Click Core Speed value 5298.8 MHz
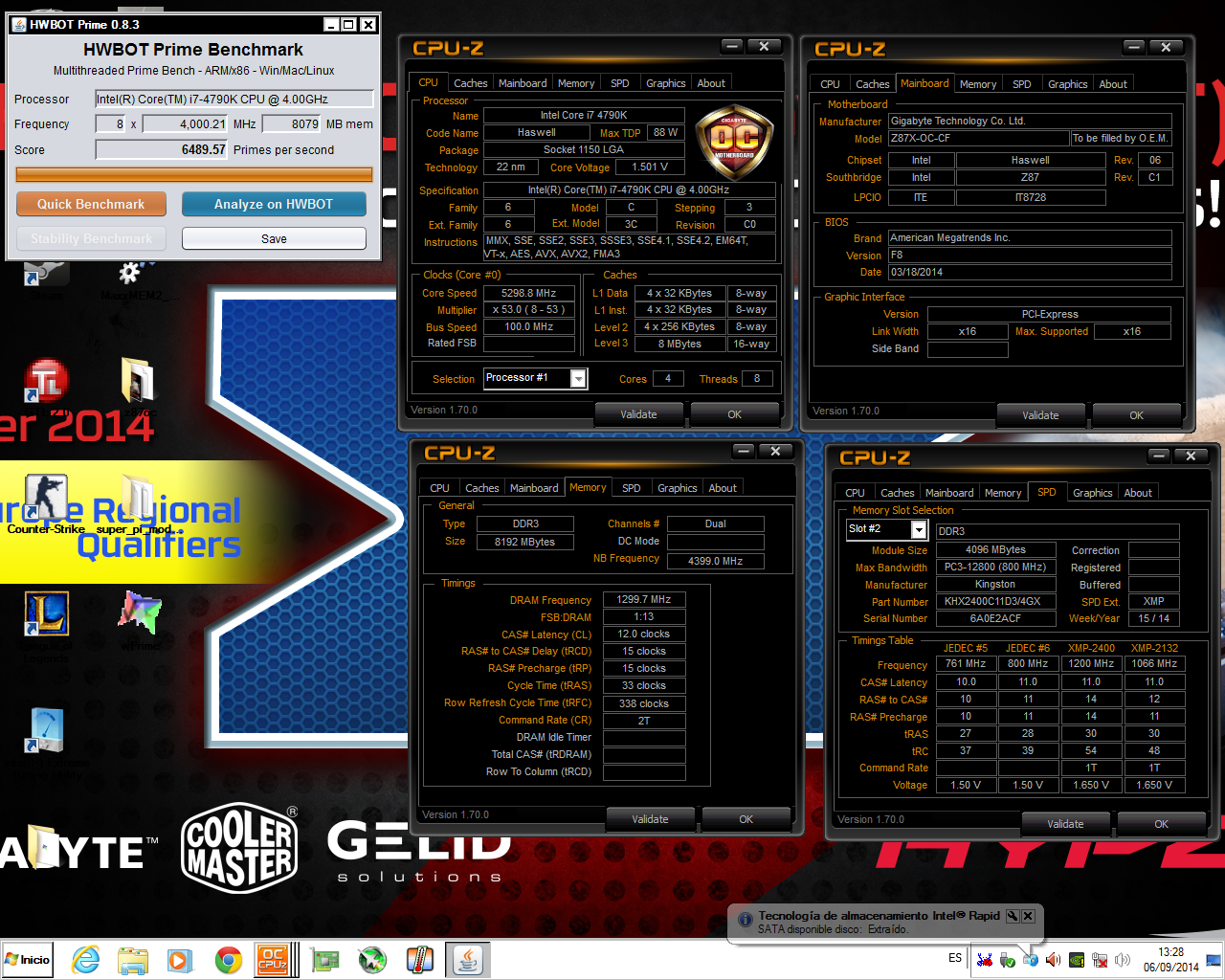Screen dimensions: 1225x980 click(528, 293)
